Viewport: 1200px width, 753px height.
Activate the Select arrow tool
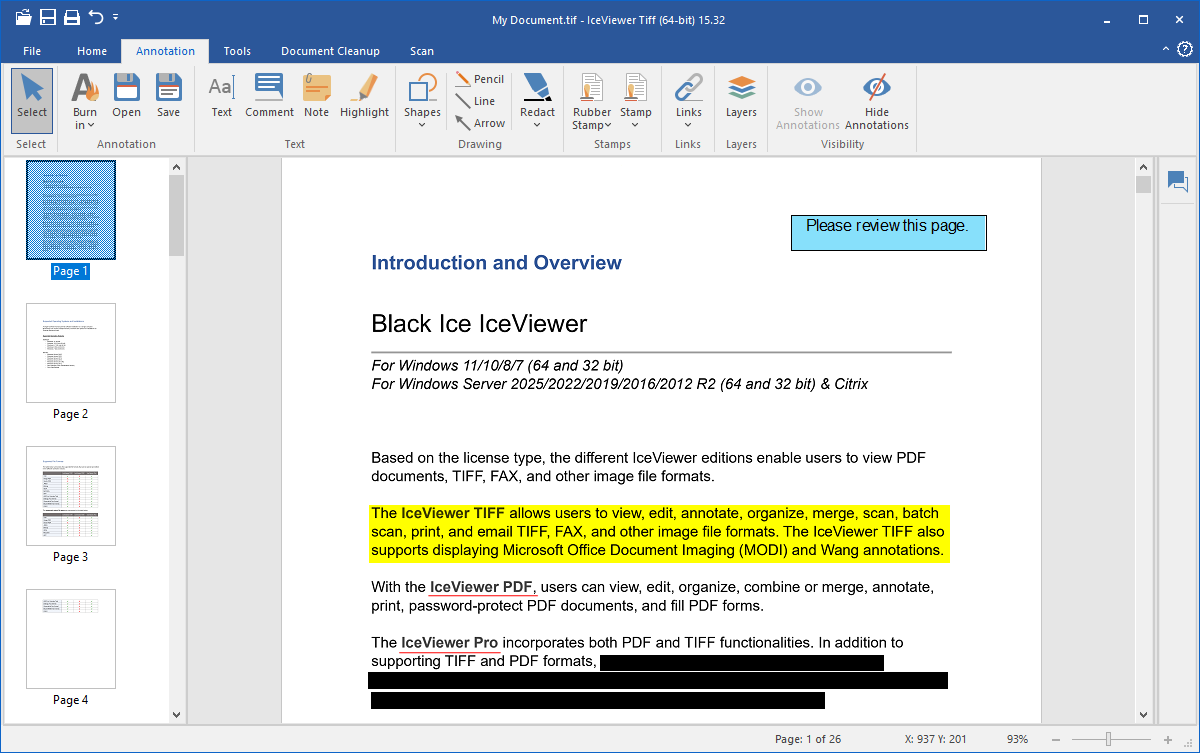coord(32,100)
